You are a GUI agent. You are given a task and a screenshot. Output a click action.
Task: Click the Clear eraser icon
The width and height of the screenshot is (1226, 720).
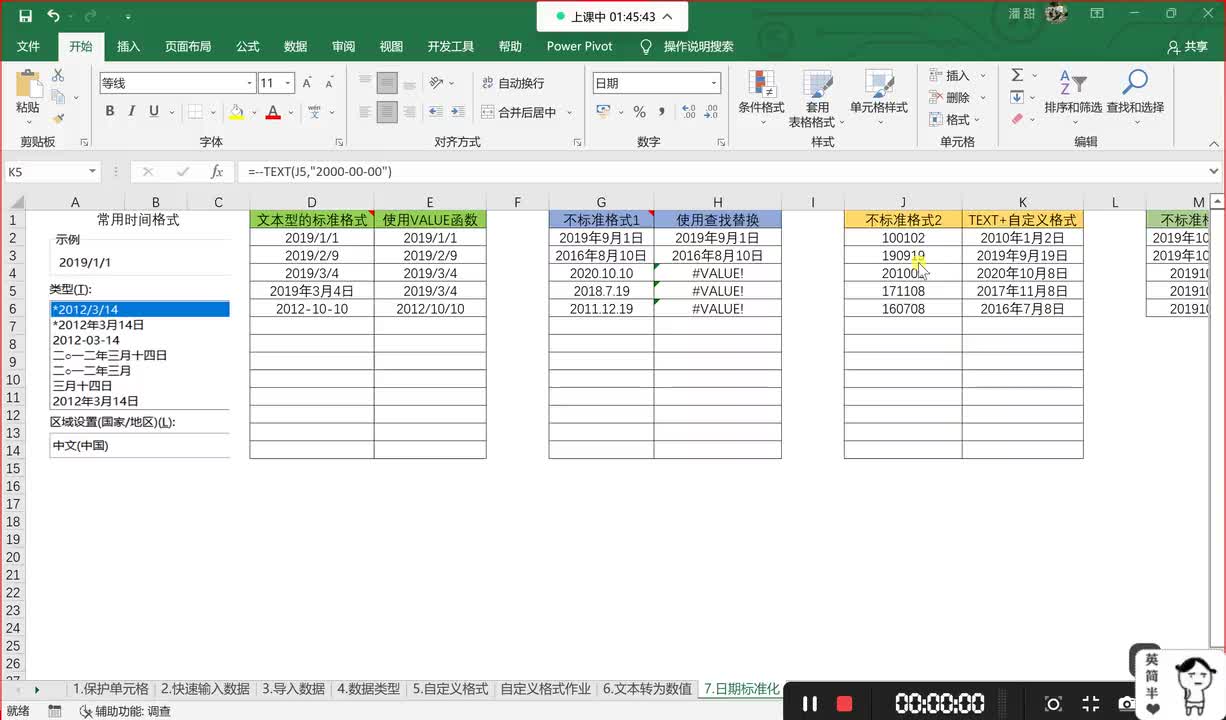point(1017,119)
